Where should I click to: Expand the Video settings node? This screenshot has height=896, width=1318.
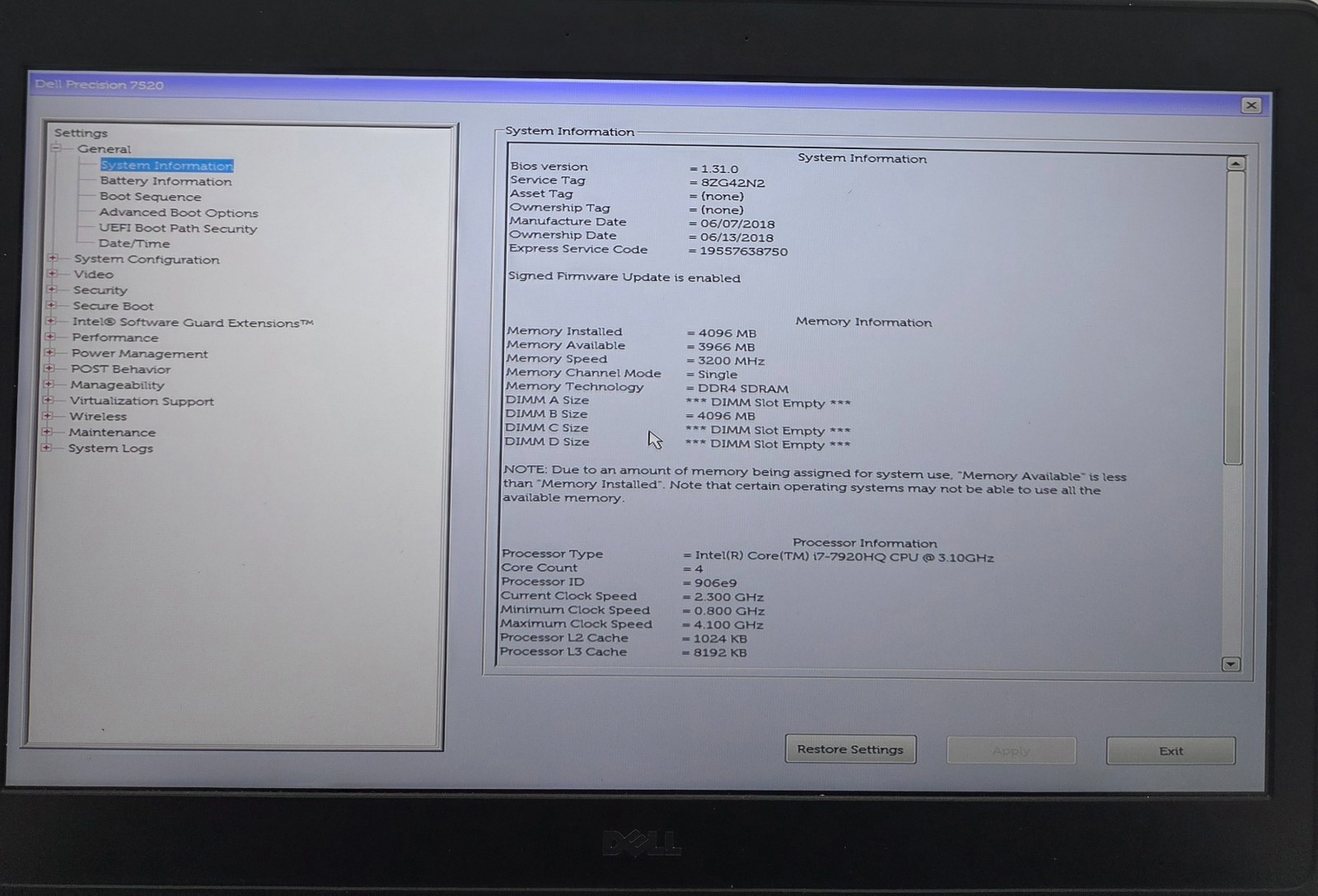[x=53, y=274]
